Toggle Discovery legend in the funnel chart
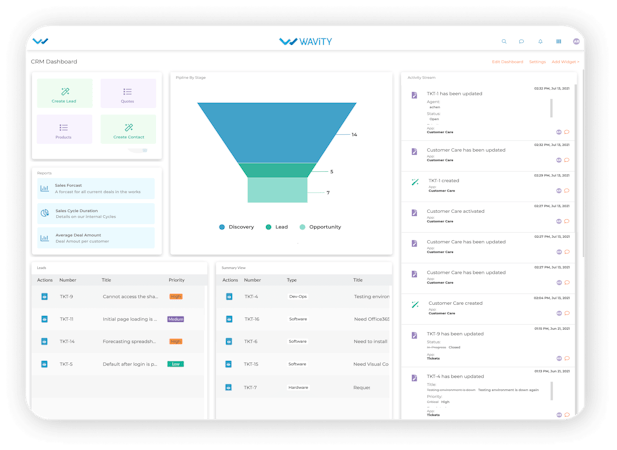The image size is (617, 450). click(x=236, y=227)
